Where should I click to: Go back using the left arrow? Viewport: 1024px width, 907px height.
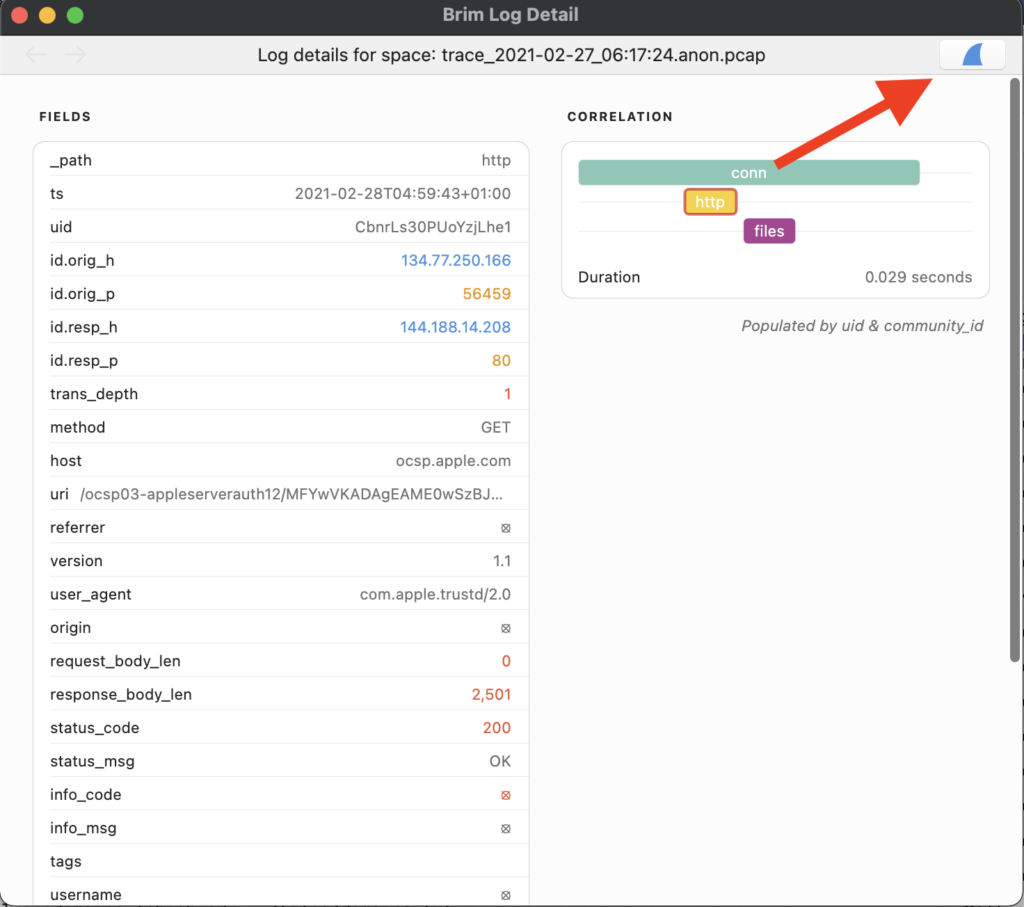point(36,55)
